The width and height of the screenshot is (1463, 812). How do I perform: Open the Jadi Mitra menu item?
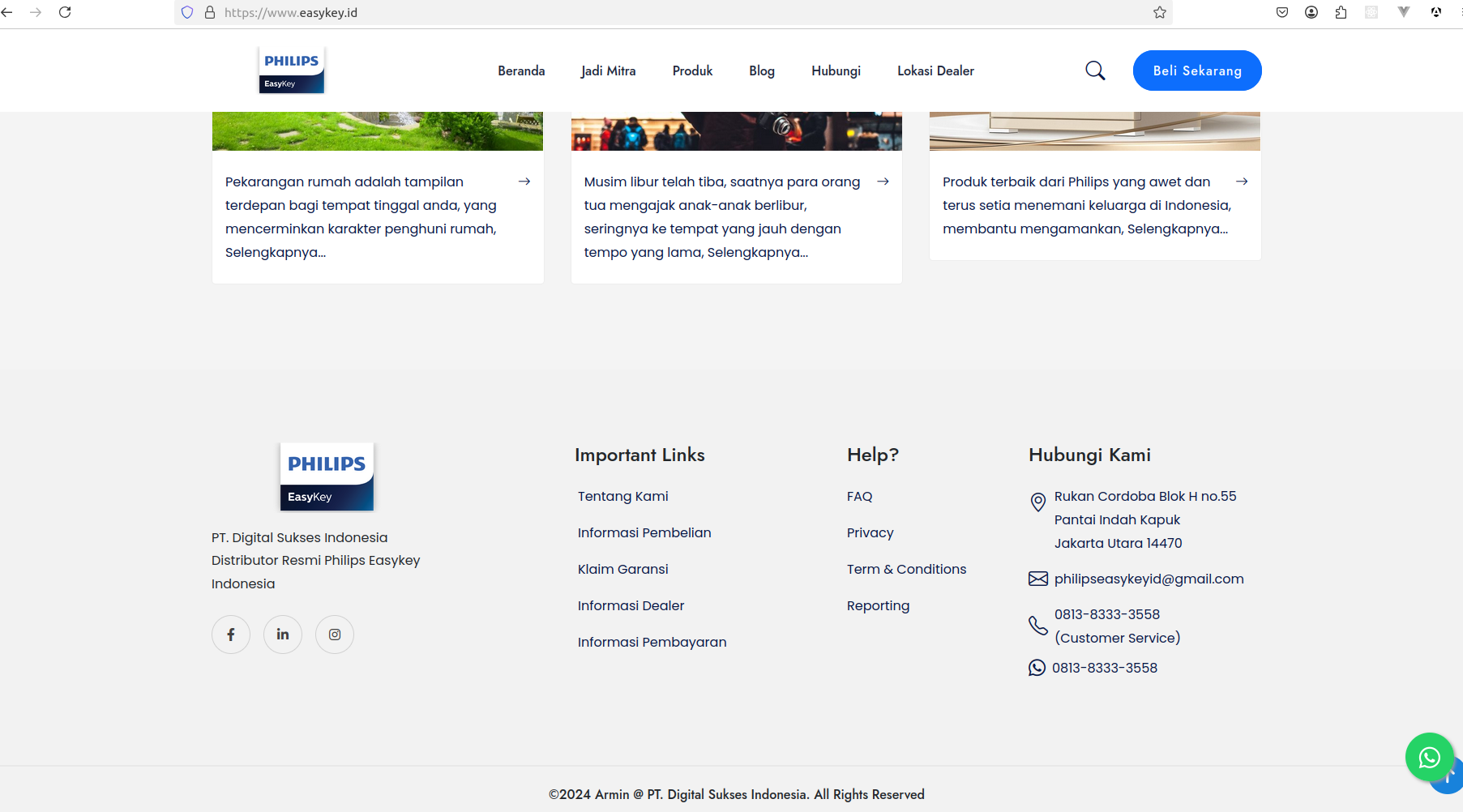[x=609, y=71]
